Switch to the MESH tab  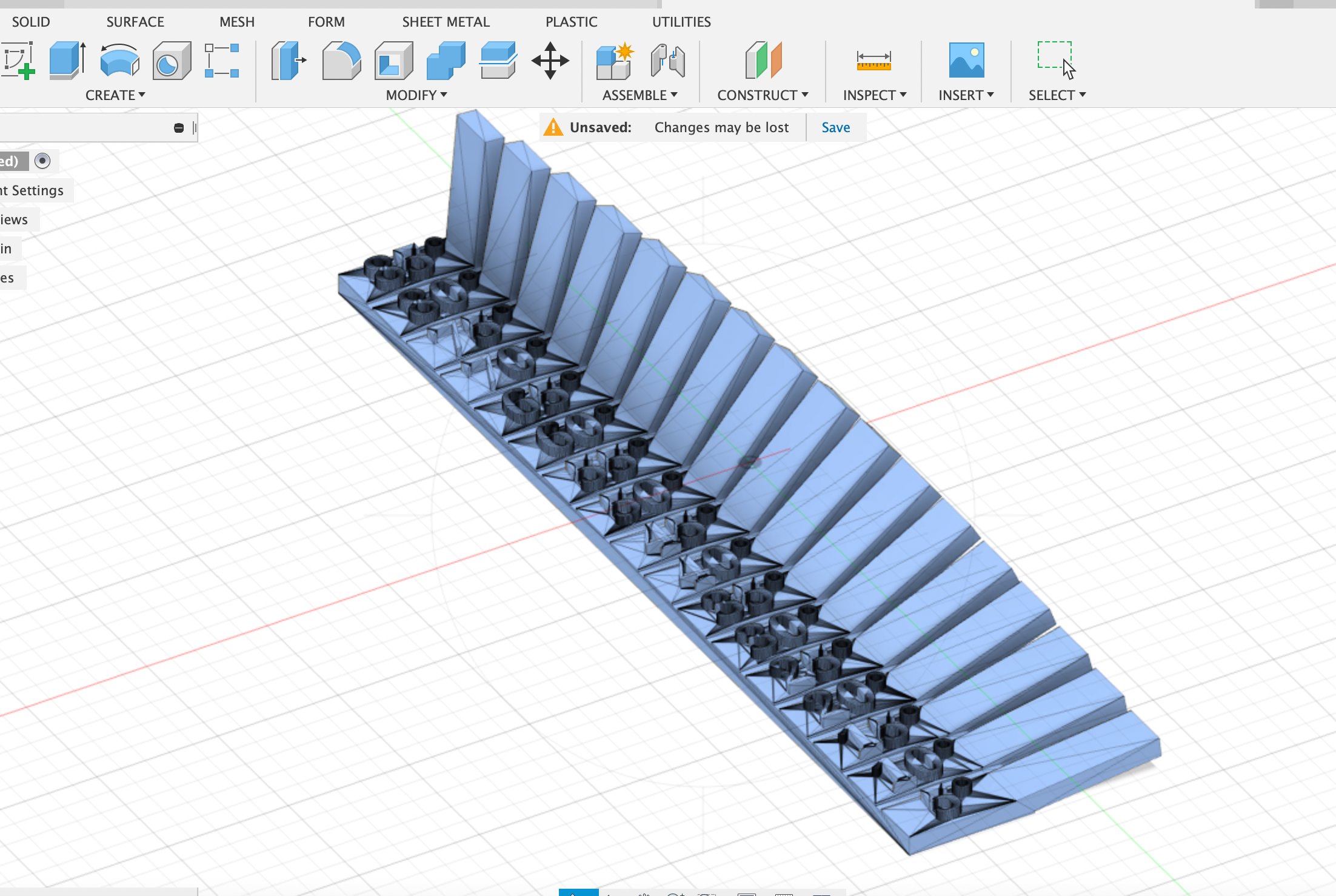click(237, 22)
